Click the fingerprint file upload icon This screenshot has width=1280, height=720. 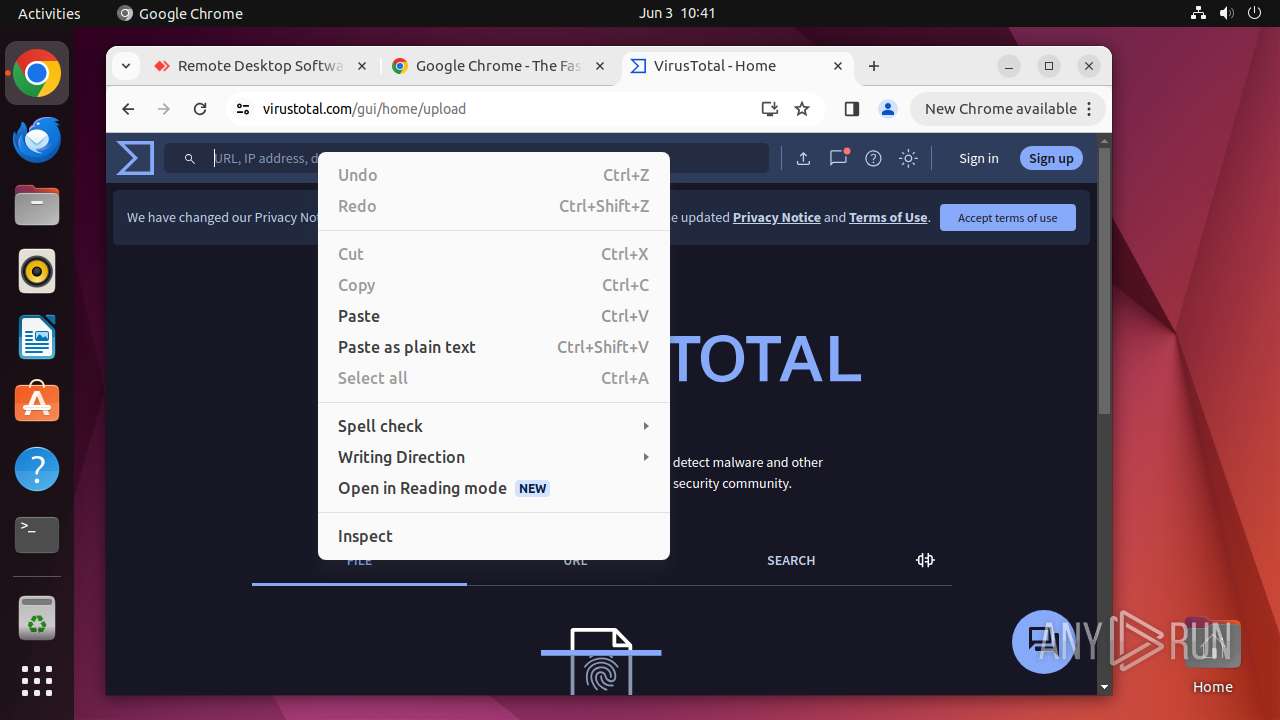[x=601, y=660]
